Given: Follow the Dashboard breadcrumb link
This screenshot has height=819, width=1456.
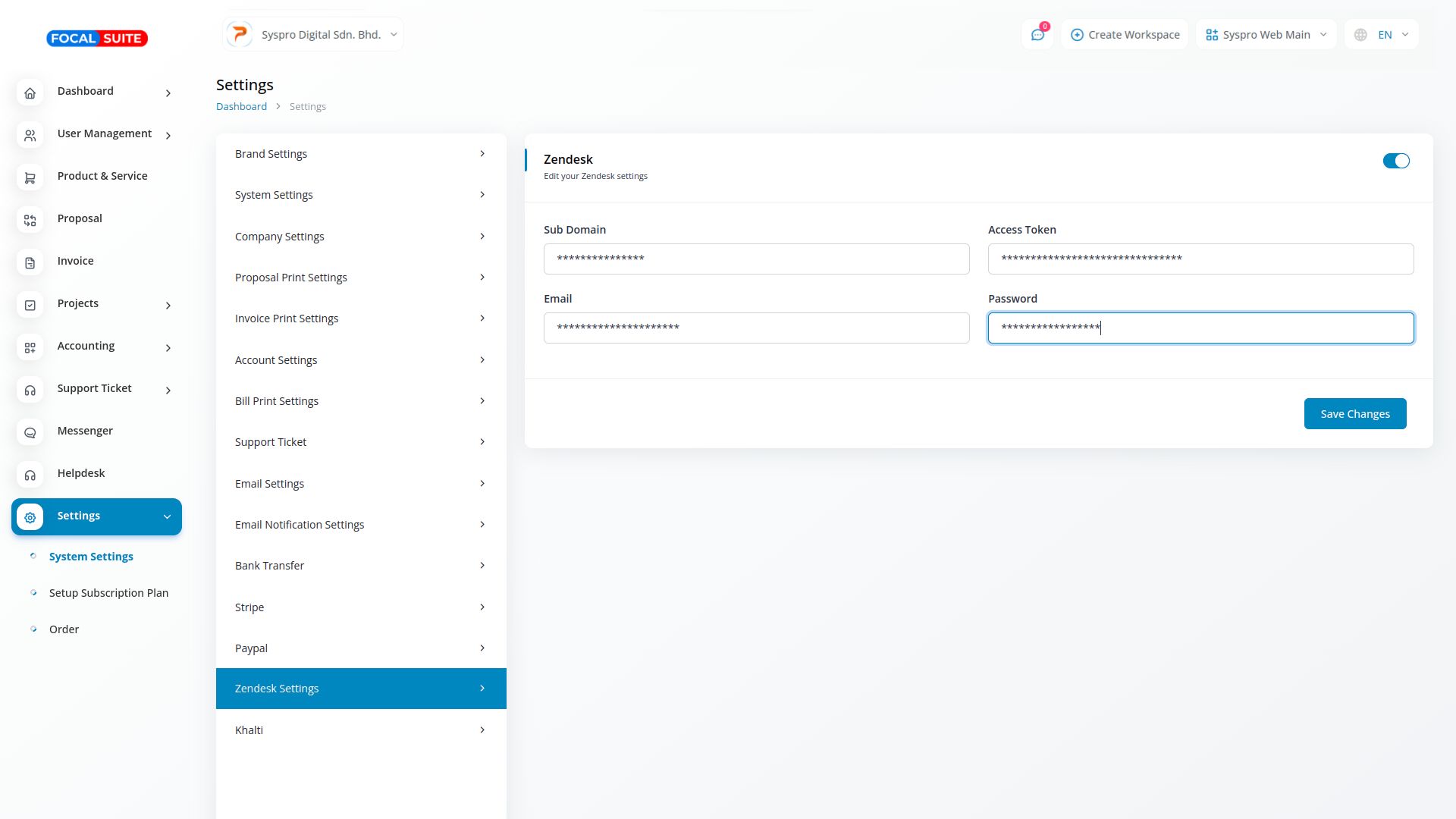Looking at the screenshot, I should [241, 107].
